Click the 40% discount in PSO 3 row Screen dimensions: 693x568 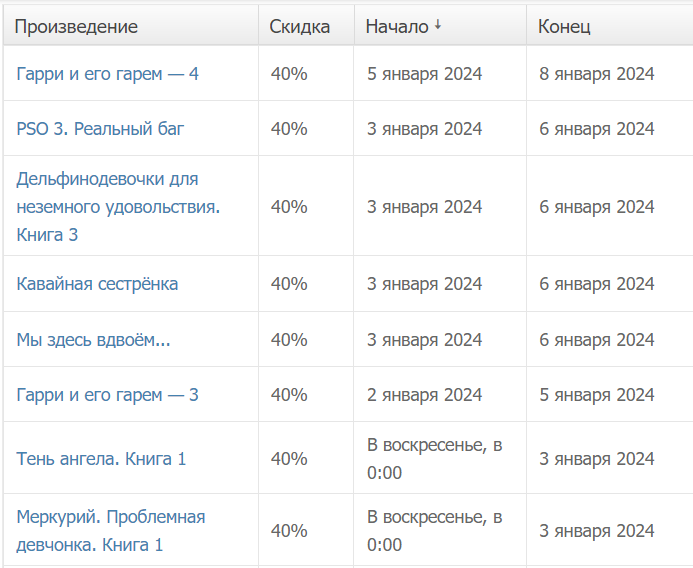pyautogui.click(x=289, y=129)
